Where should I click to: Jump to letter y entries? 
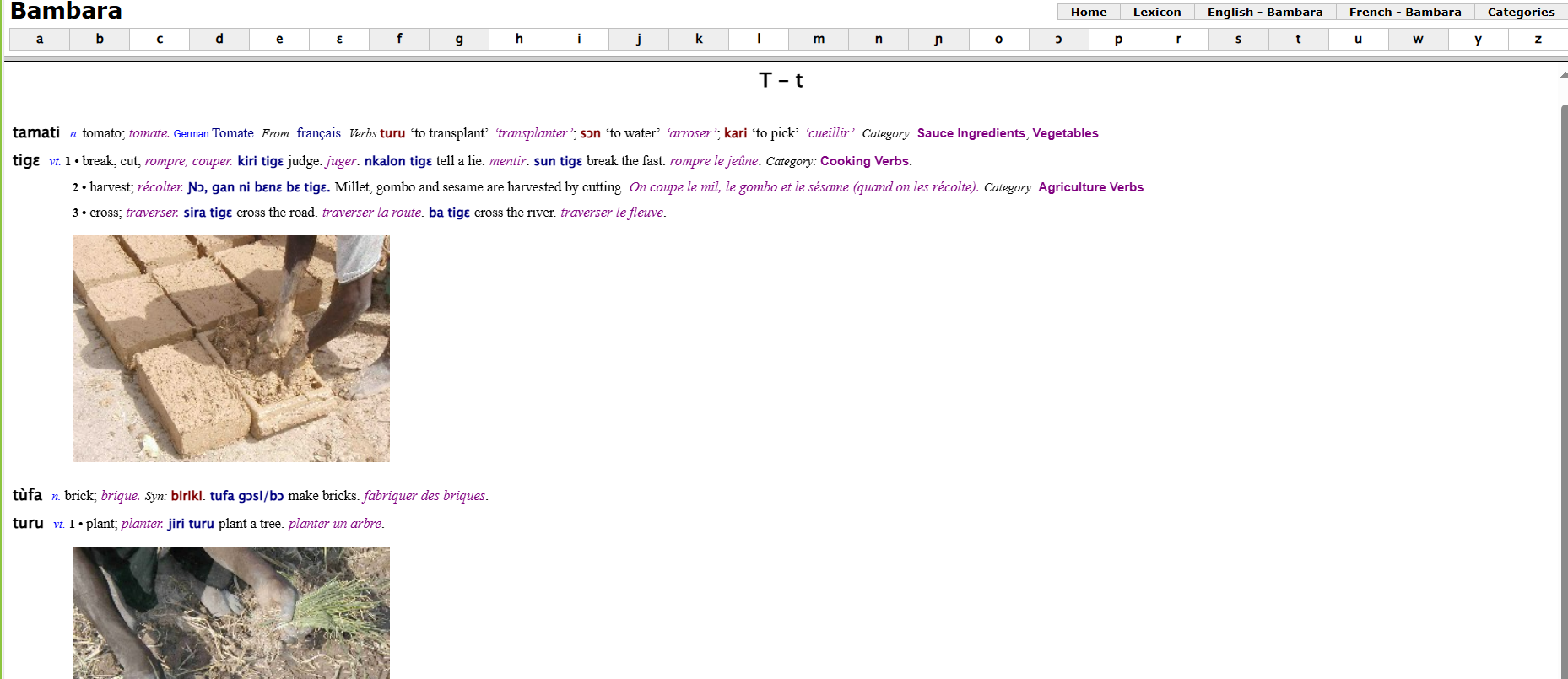tap(1478, 39)
